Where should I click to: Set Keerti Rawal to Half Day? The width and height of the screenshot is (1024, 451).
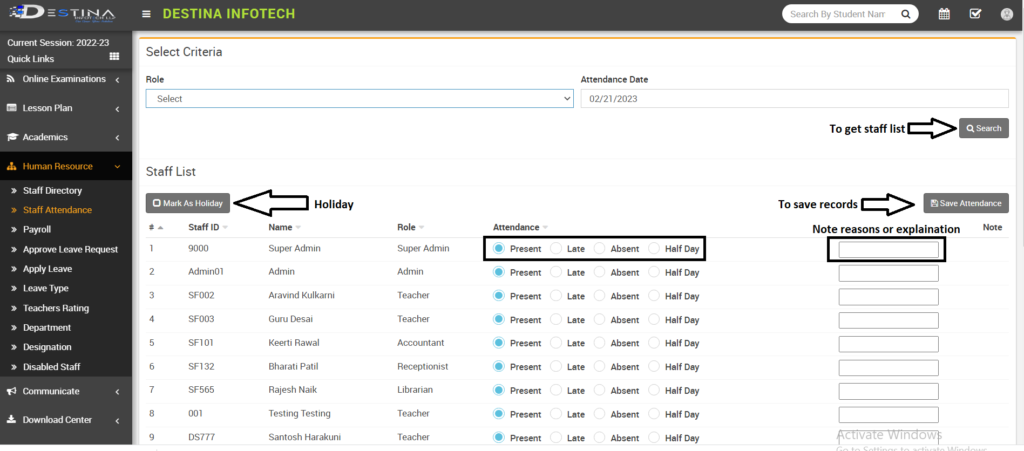point(655,344)
